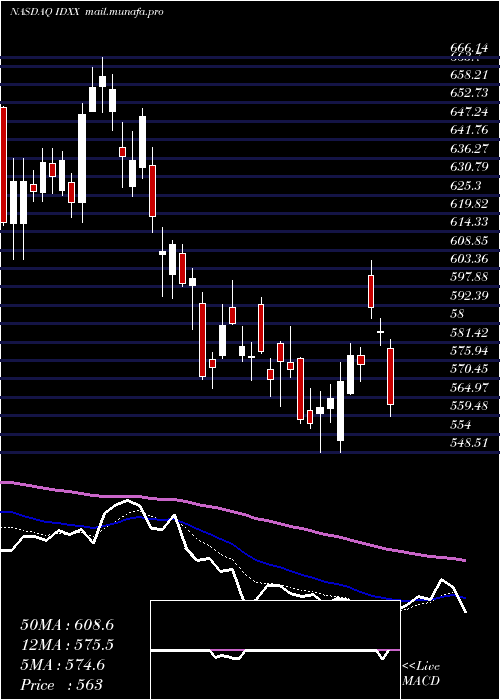Select the 652.73 price axis label

click(x=469, y=93)
